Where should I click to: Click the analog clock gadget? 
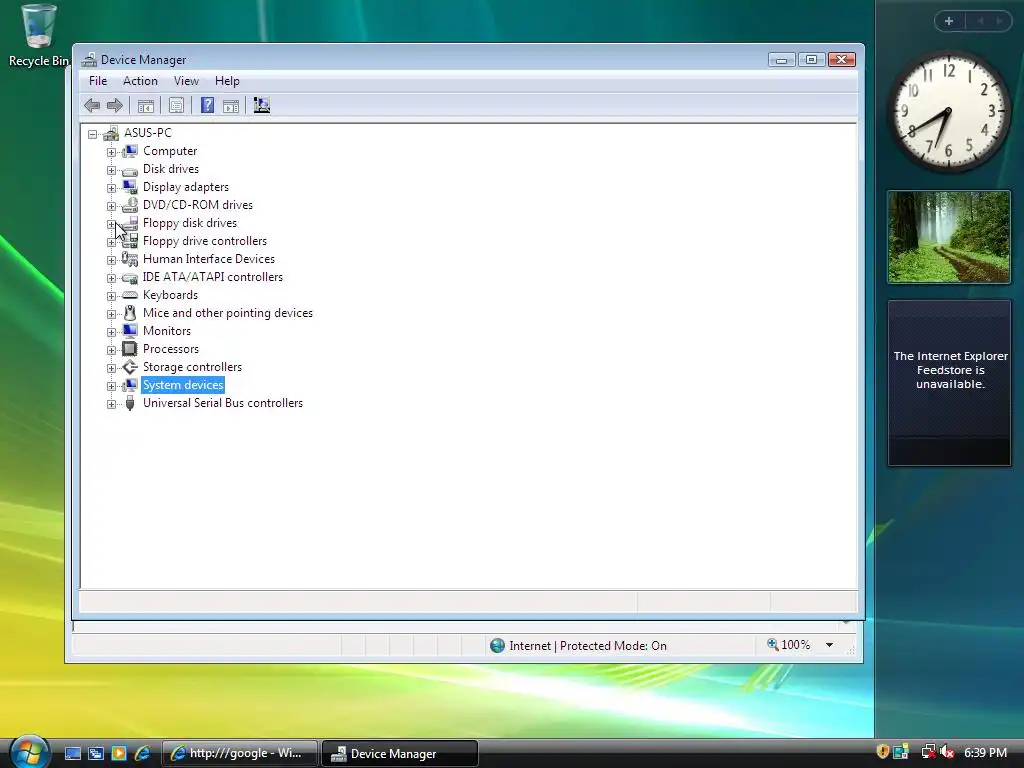949,111
